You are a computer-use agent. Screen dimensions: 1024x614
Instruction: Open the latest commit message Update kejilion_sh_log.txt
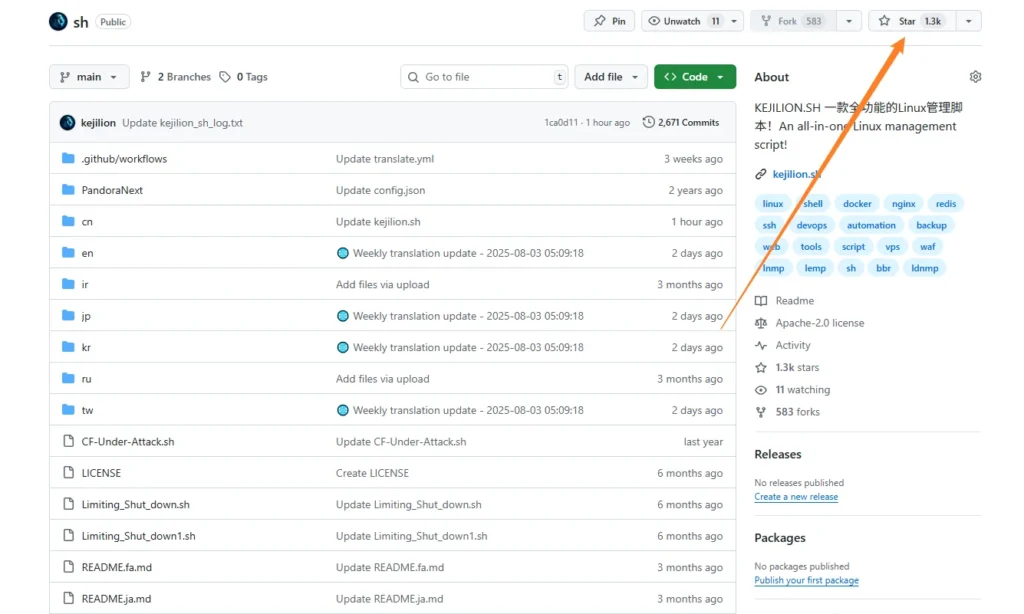tap(182, 122)
